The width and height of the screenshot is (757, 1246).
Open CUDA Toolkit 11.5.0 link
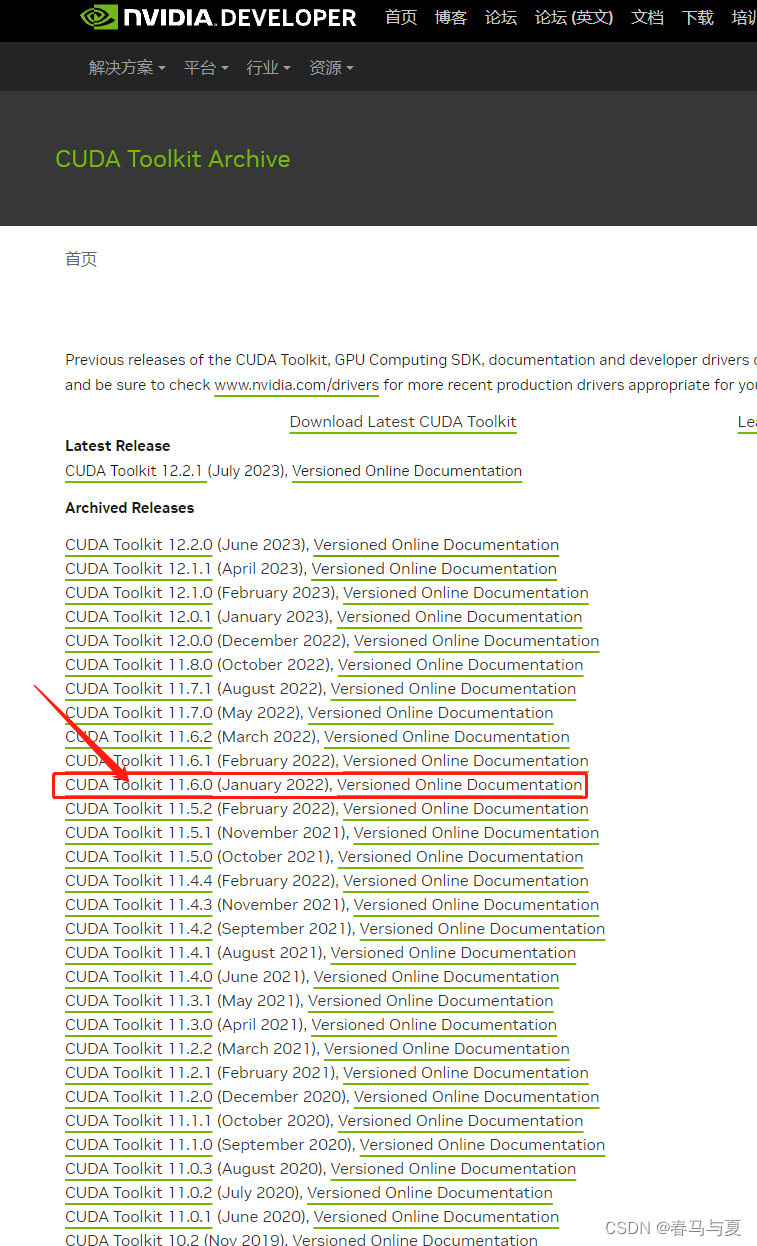point(139,857)
